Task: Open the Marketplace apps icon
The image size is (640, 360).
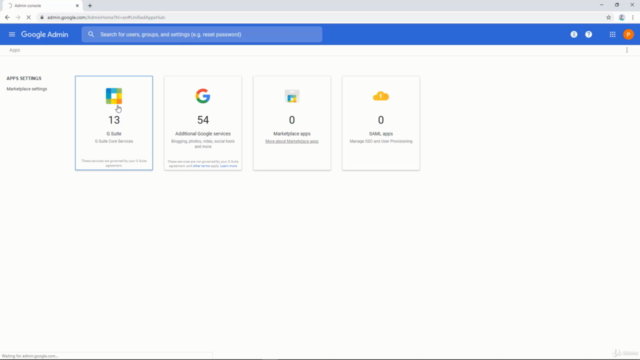Action: [292, 96]
